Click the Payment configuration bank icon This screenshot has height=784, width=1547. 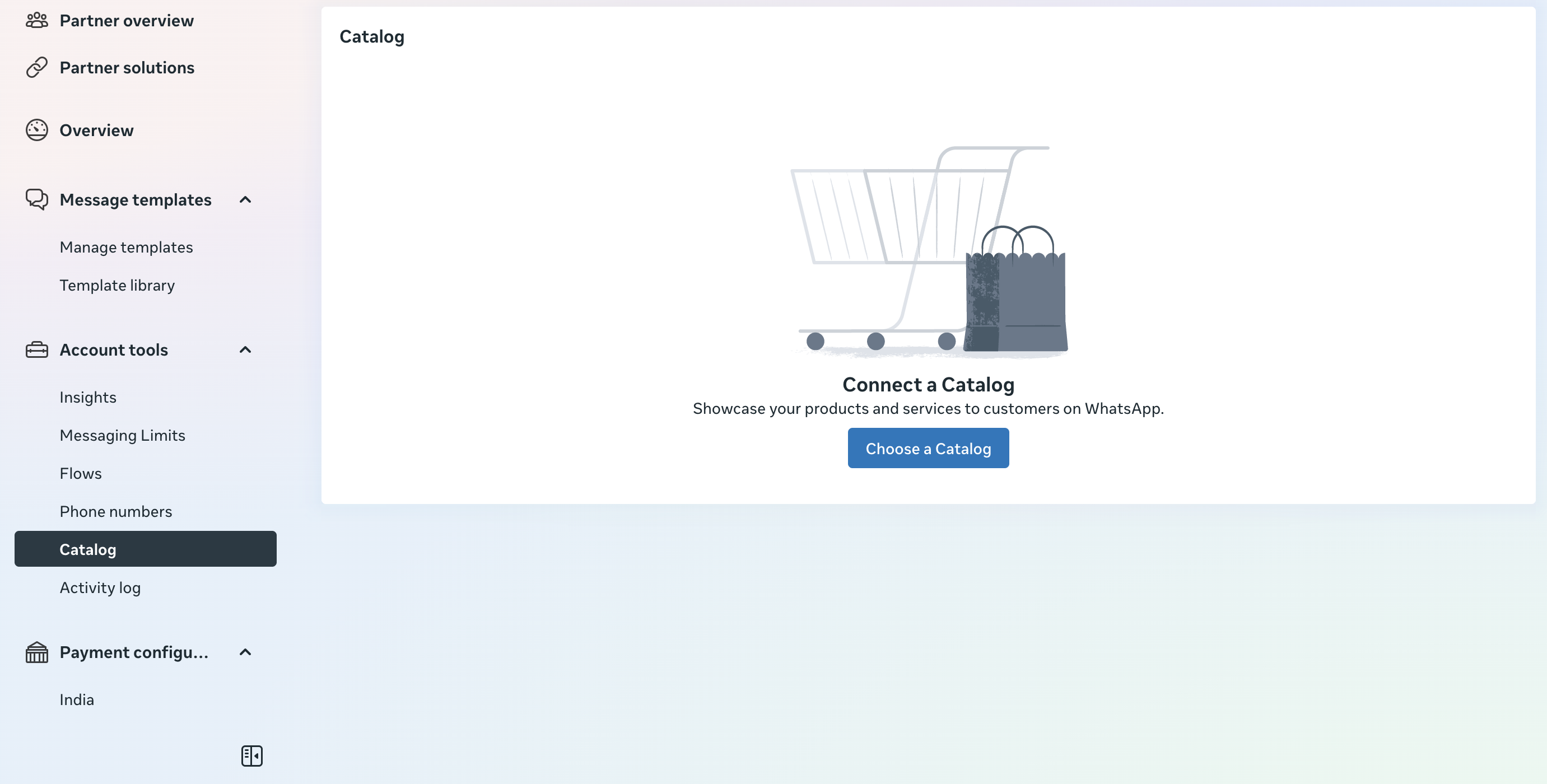36,652
